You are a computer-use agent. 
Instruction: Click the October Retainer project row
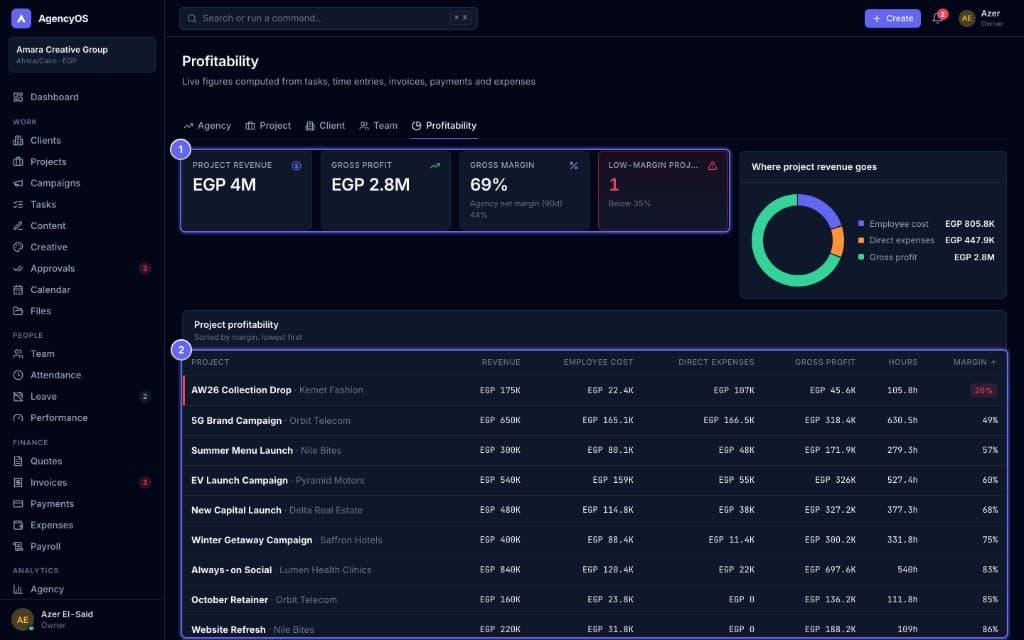coord(594,600)
